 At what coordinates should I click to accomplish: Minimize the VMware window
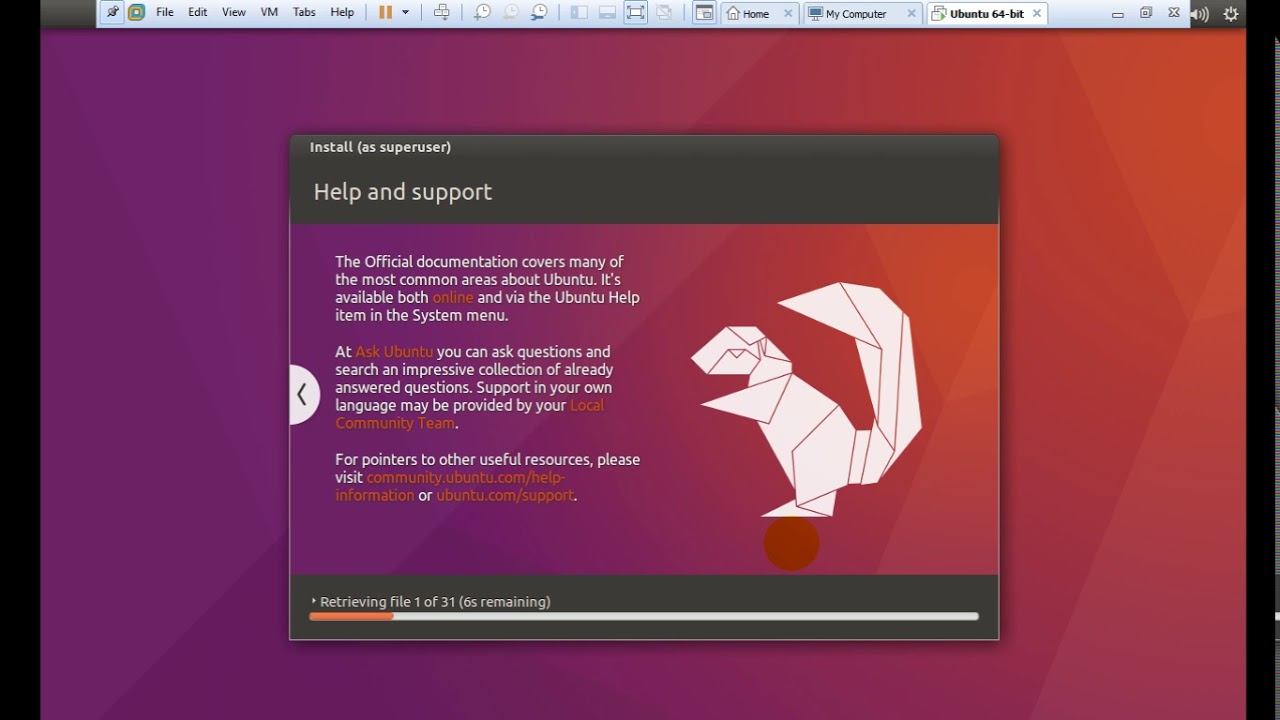[1117, 14]
